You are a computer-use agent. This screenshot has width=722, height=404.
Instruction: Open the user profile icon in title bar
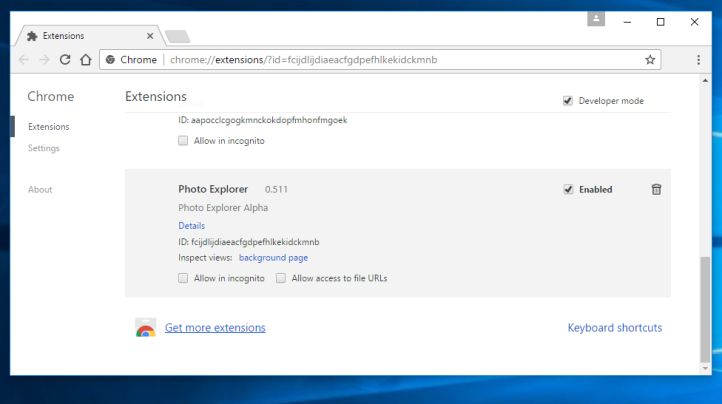(596, 19)
